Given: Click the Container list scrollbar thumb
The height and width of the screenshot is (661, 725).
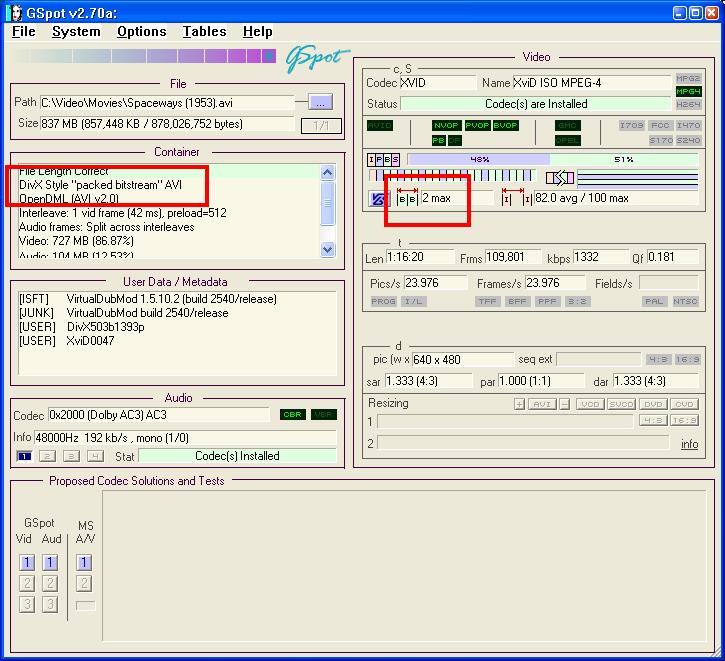Looking at the screenshot, I should (x=327, y=203).
